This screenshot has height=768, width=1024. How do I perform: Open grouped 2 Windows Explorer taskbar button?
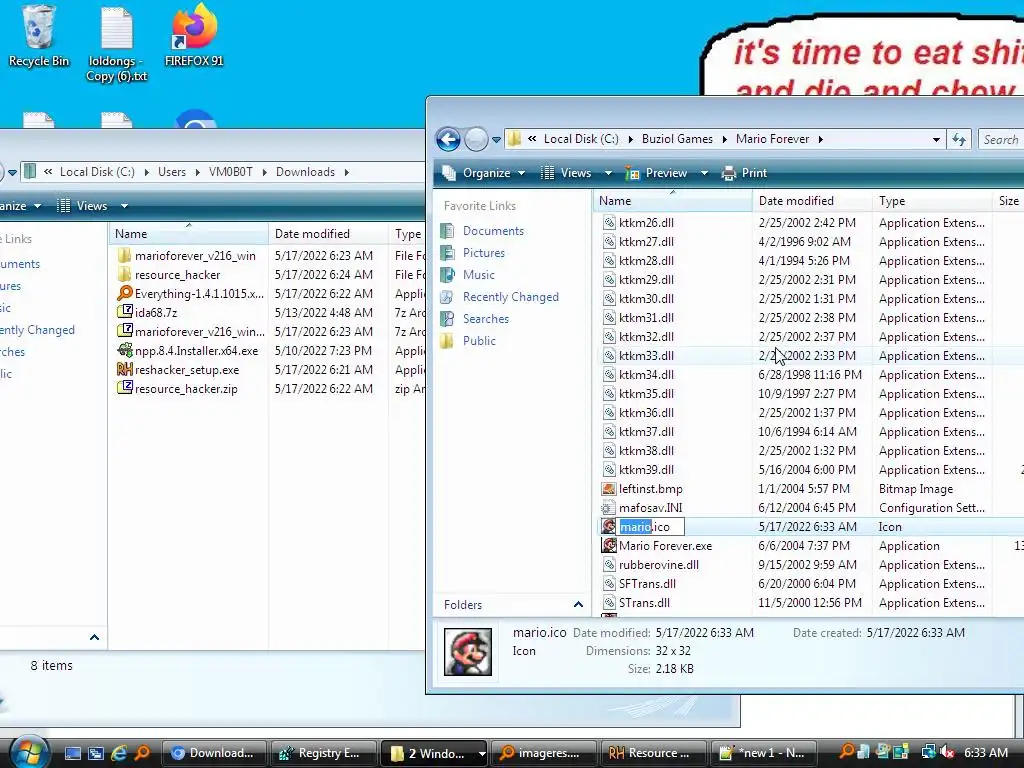pyautogui.click(x=433, y=753)
